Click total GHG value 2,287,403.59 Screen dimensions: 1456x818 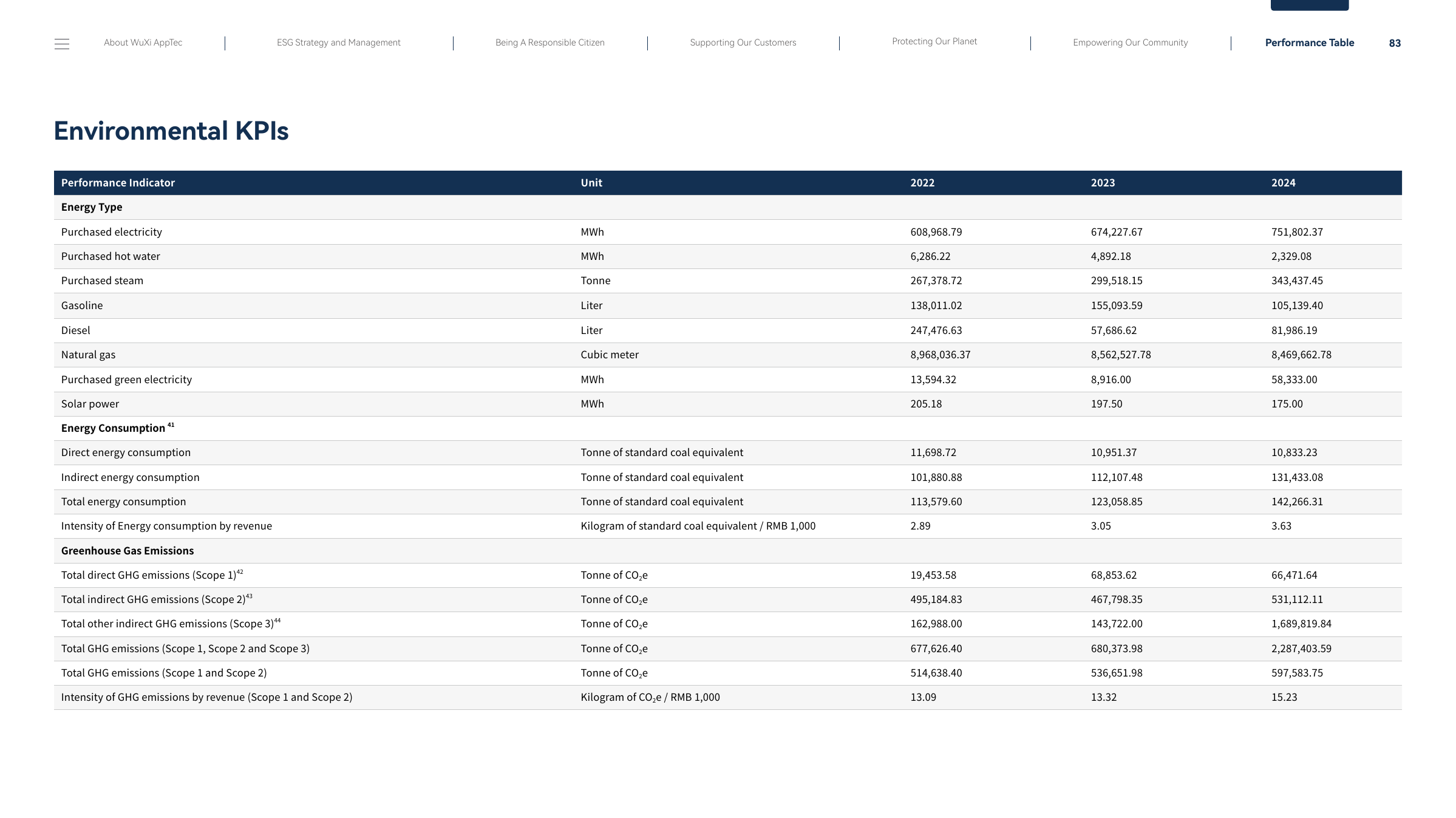tap(1301, 649)
